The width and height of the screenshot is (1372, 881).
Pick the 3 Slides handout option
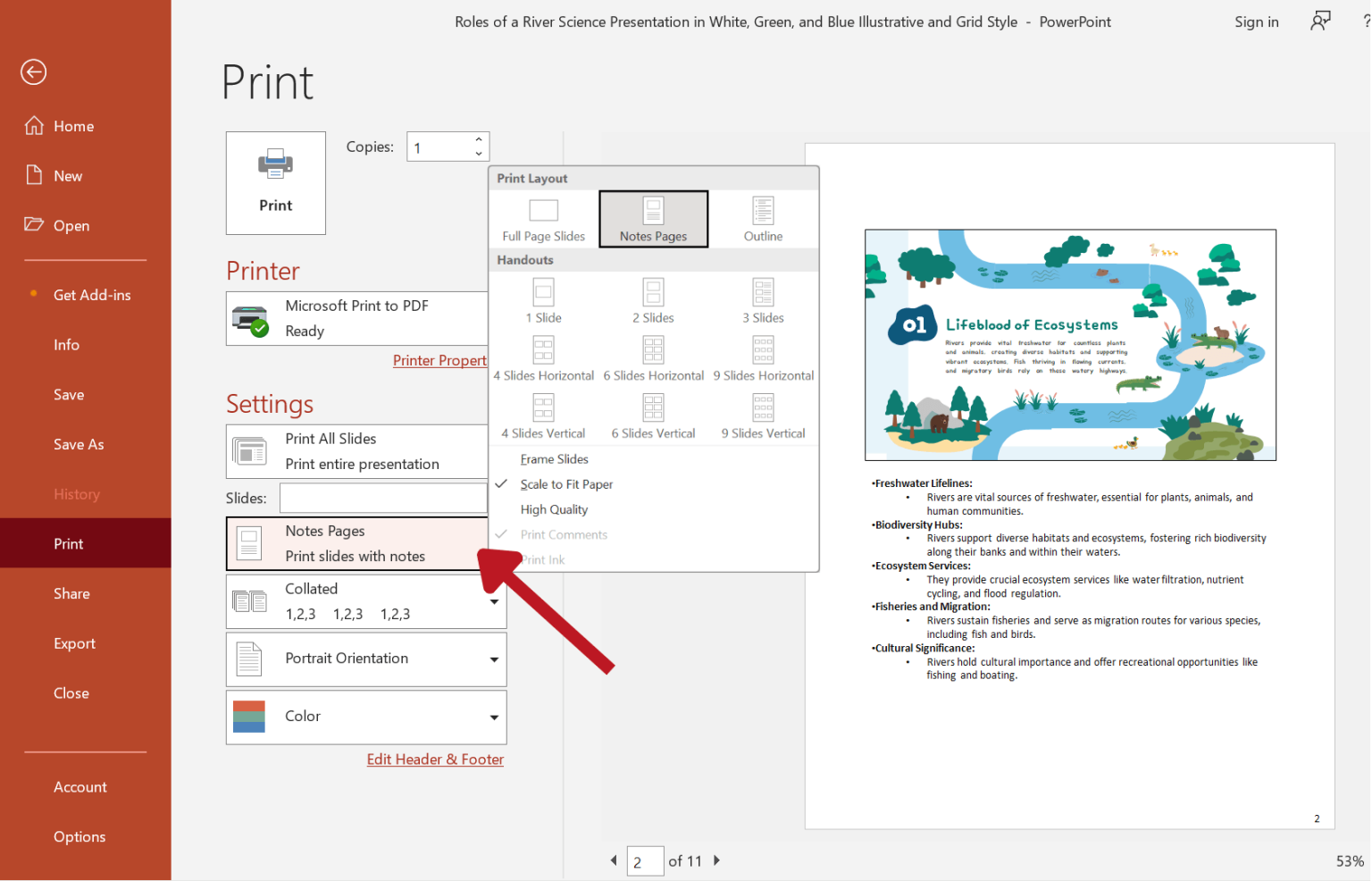point(763,299)
